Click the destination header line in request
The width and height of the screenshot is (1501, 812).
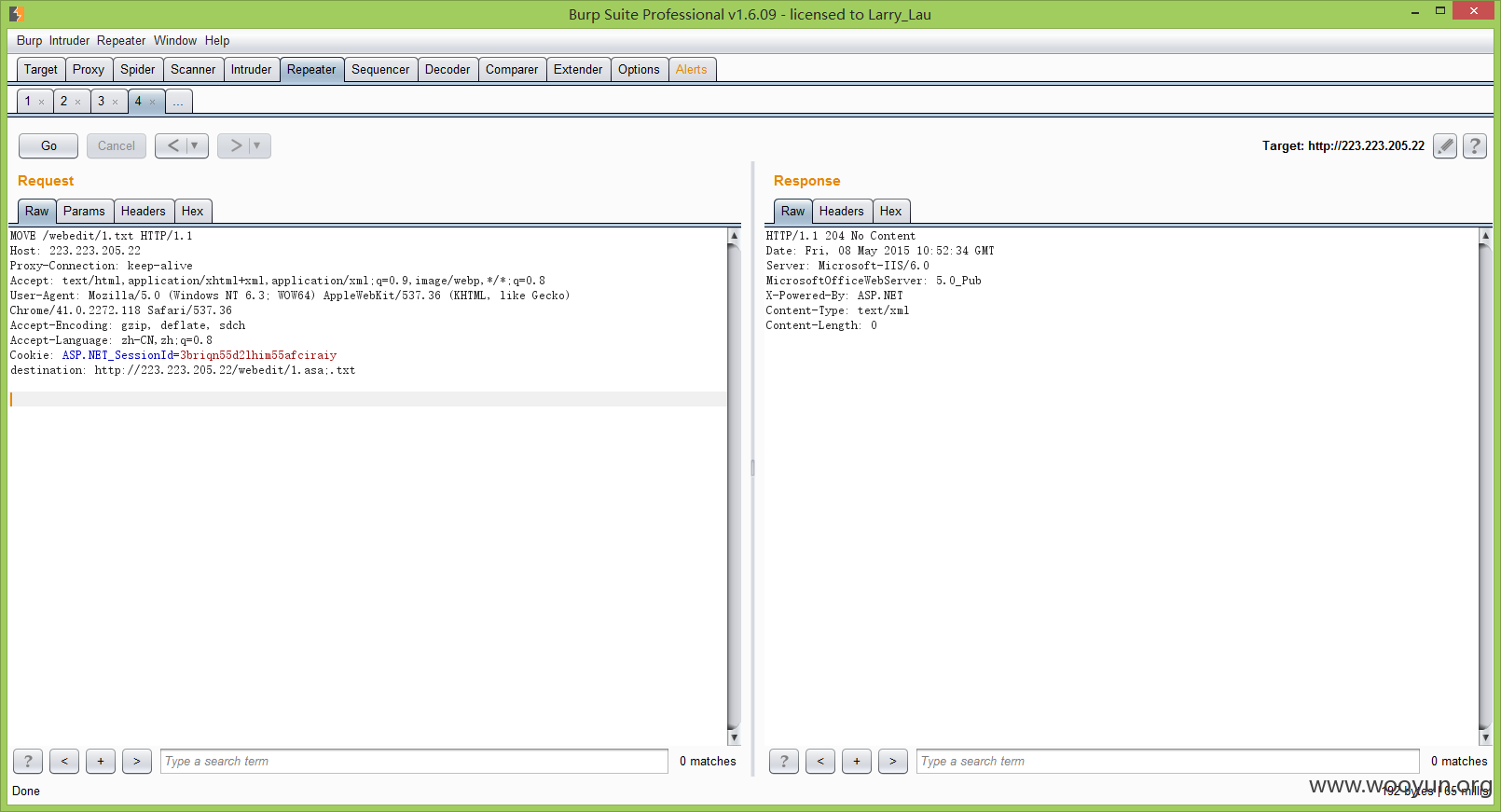tap(183, 370)
